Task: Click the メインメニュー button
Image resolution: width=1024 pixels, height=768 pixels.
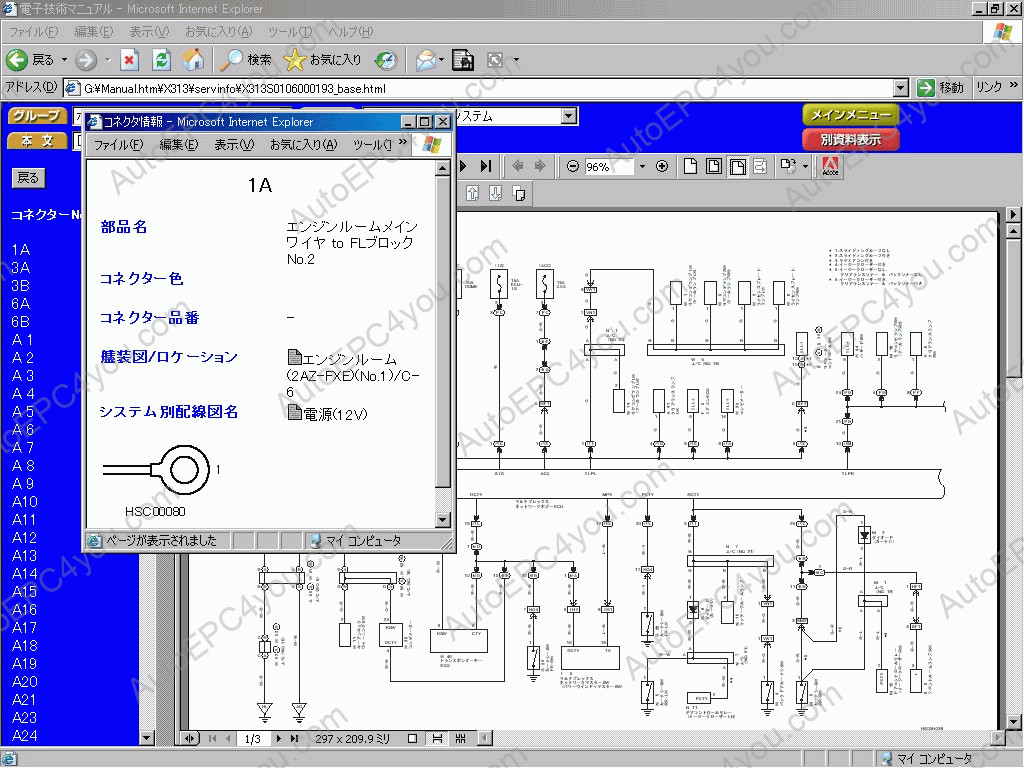Action: (850, 115)
